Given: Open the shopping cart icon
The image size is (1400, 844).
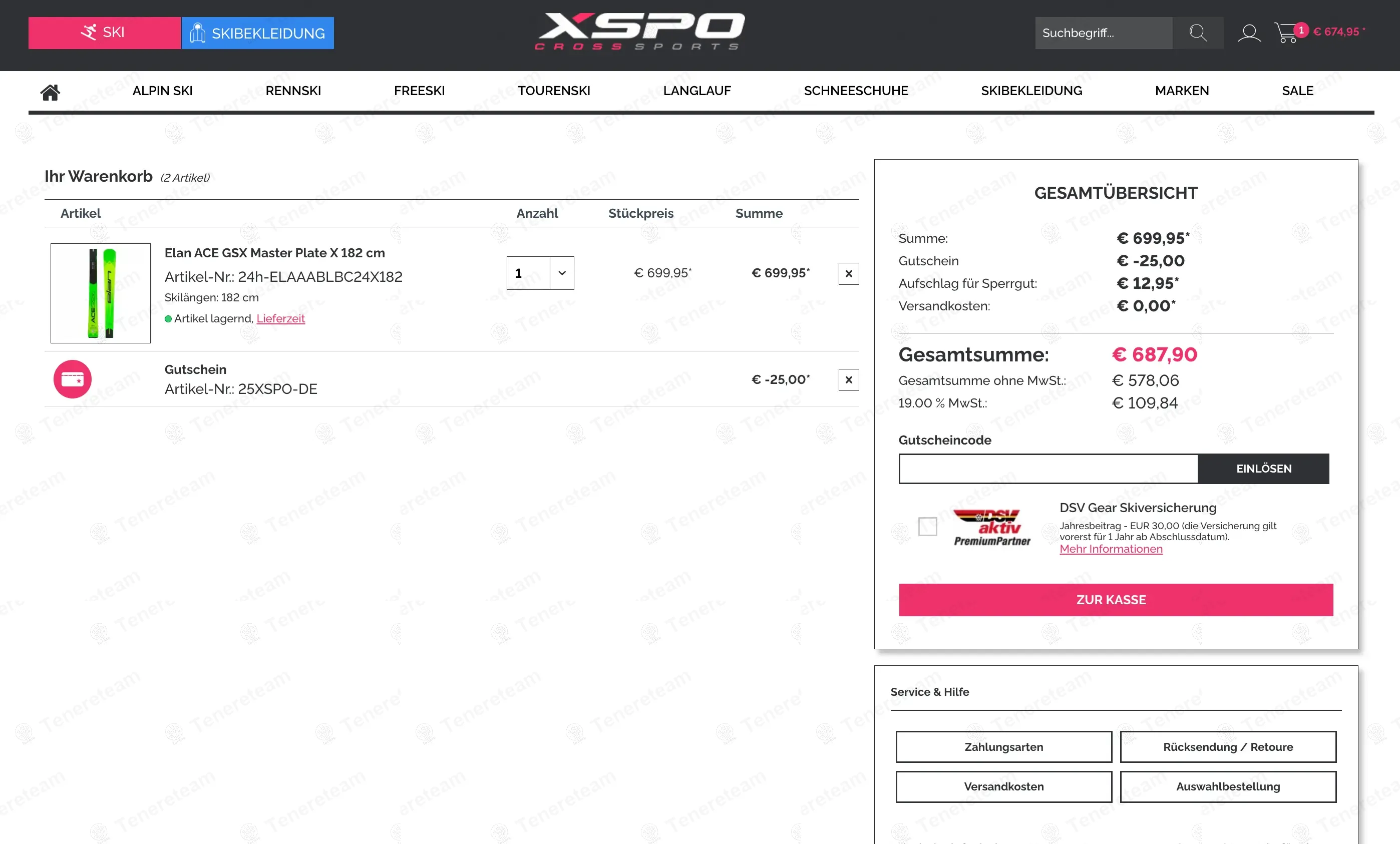Looking at the screenshot, I should click(x=1285, y=33).
